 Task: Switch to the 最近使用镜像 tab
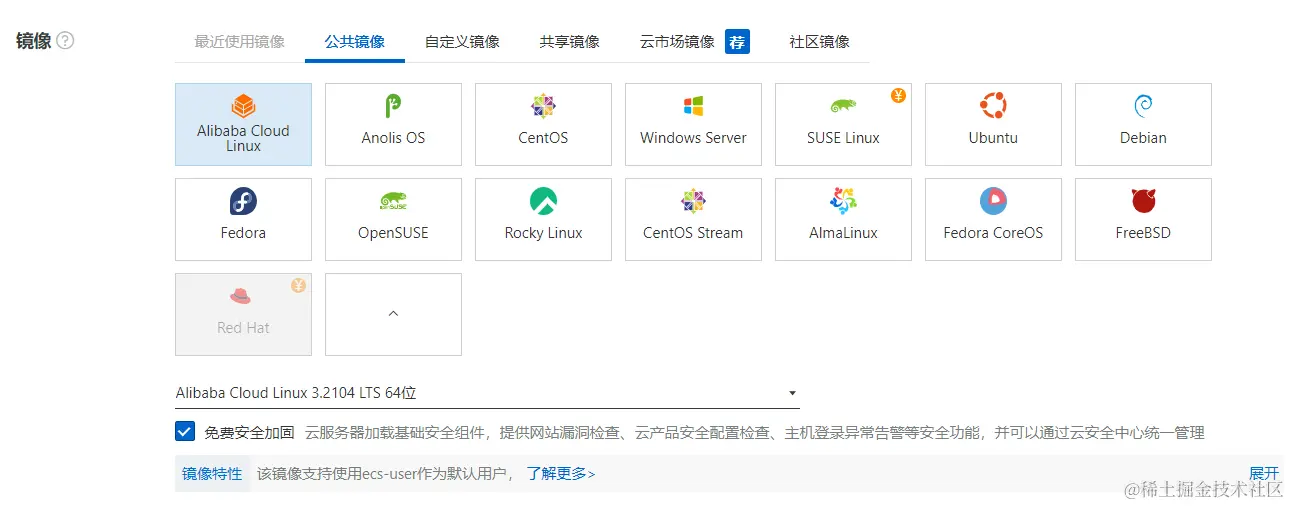(x=240, y=42)
